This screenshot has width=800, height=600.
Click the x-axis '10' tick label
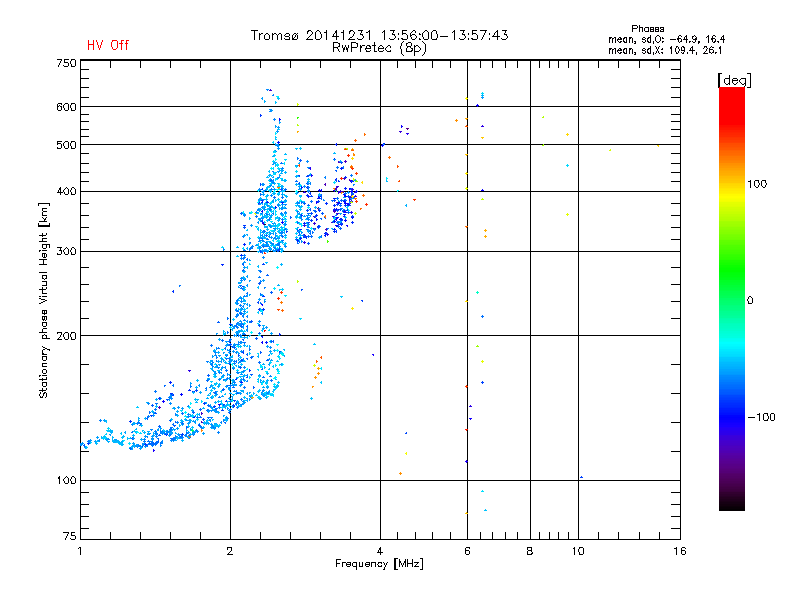(x=578, y=551)
